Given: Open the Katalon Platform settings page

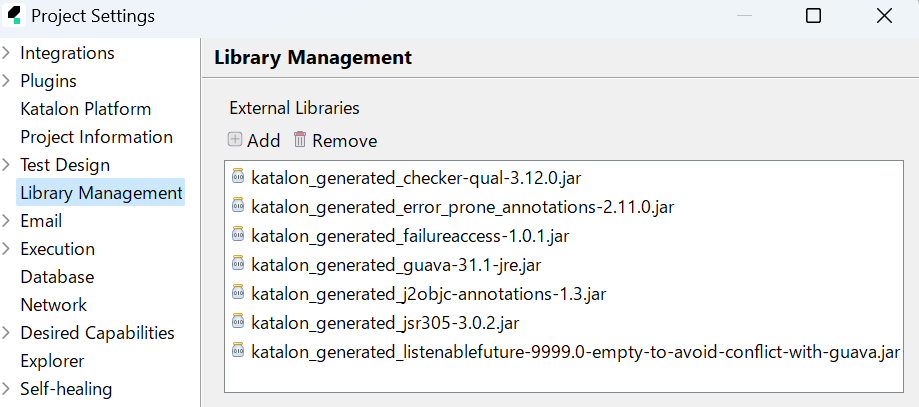Looking at the screenshot, I should pos(86,109).
